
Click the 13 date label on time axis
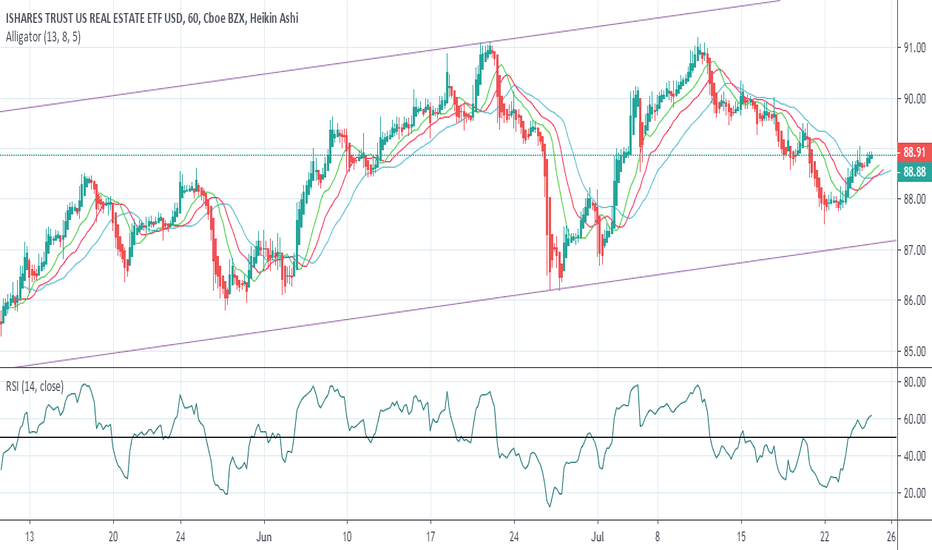(x=30, y=537)
